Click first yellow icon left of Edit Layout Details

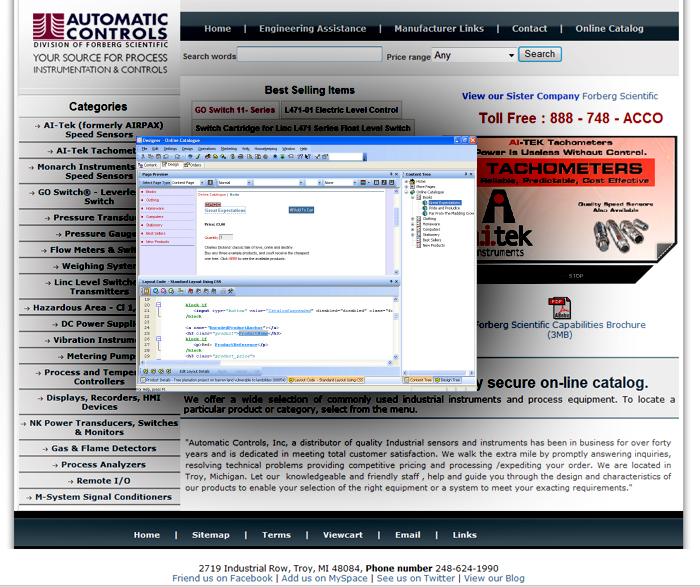146,371
